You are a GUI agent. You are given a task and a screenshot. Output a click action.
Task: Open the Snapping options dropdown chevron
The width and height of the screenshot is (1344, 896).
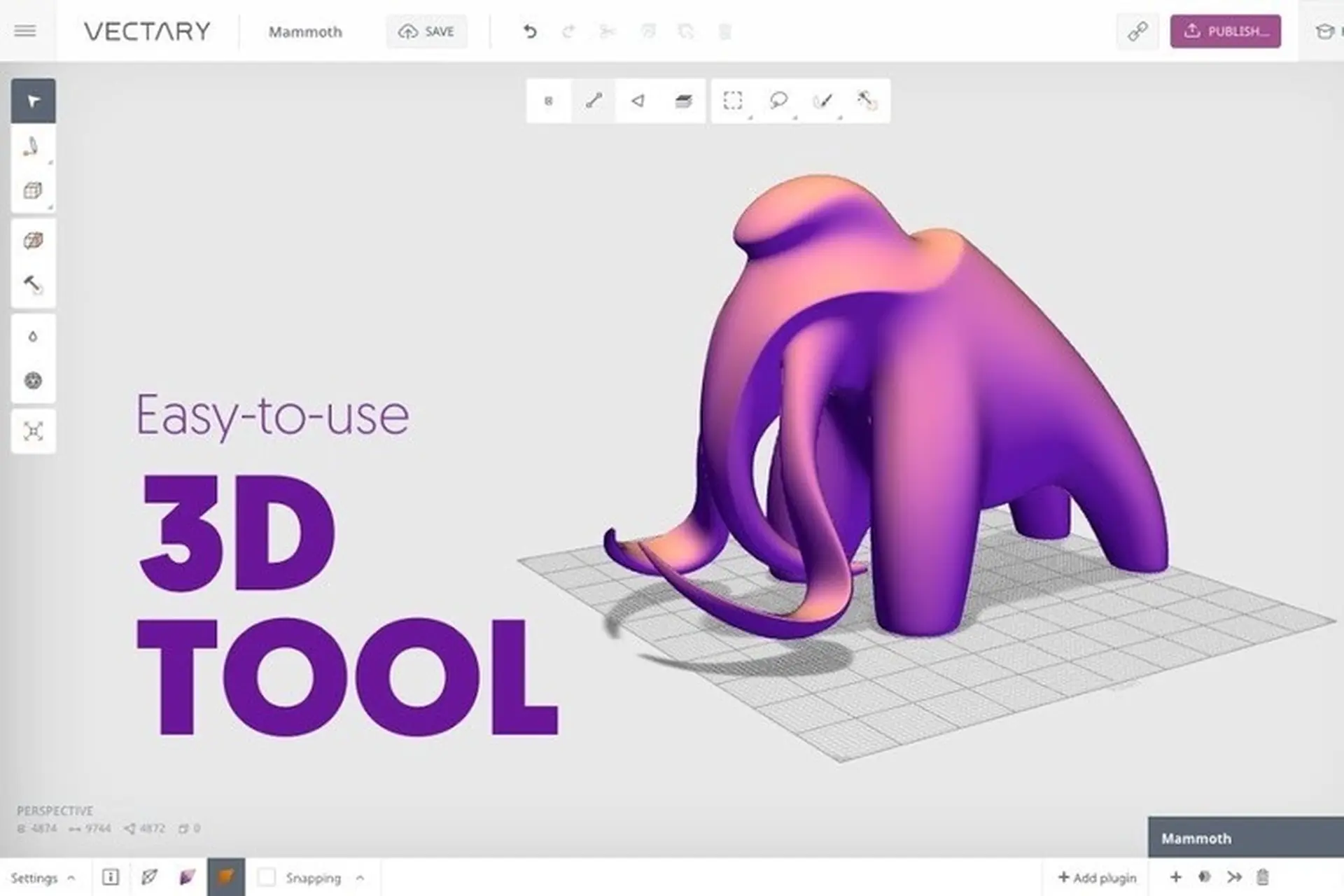click(360, 876)
